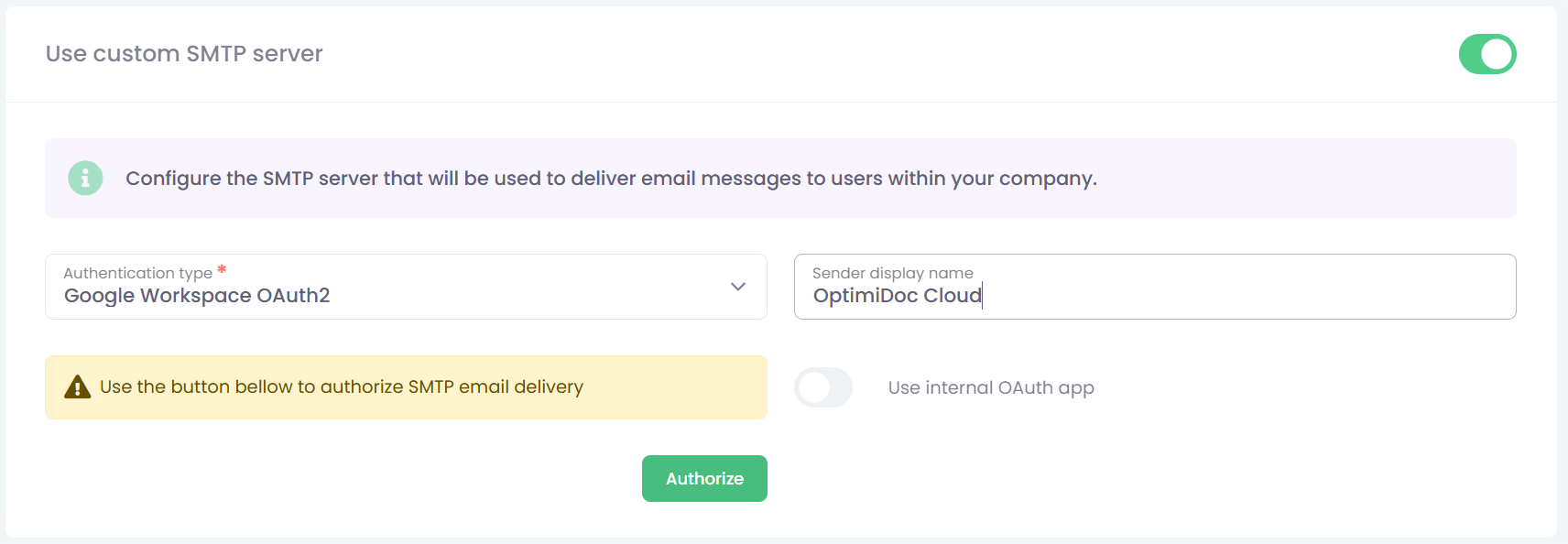The height and width of the screenshot is (544, 1568).
Task: Click the "OptimiDoc Cloud" text in the field
Action: (897, 296)
